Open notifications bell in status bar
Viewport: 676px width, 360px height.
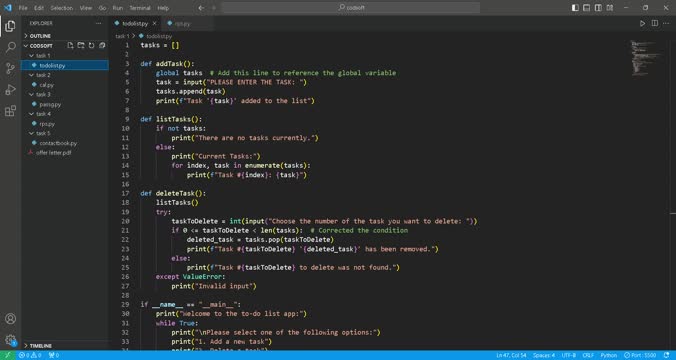667,355
